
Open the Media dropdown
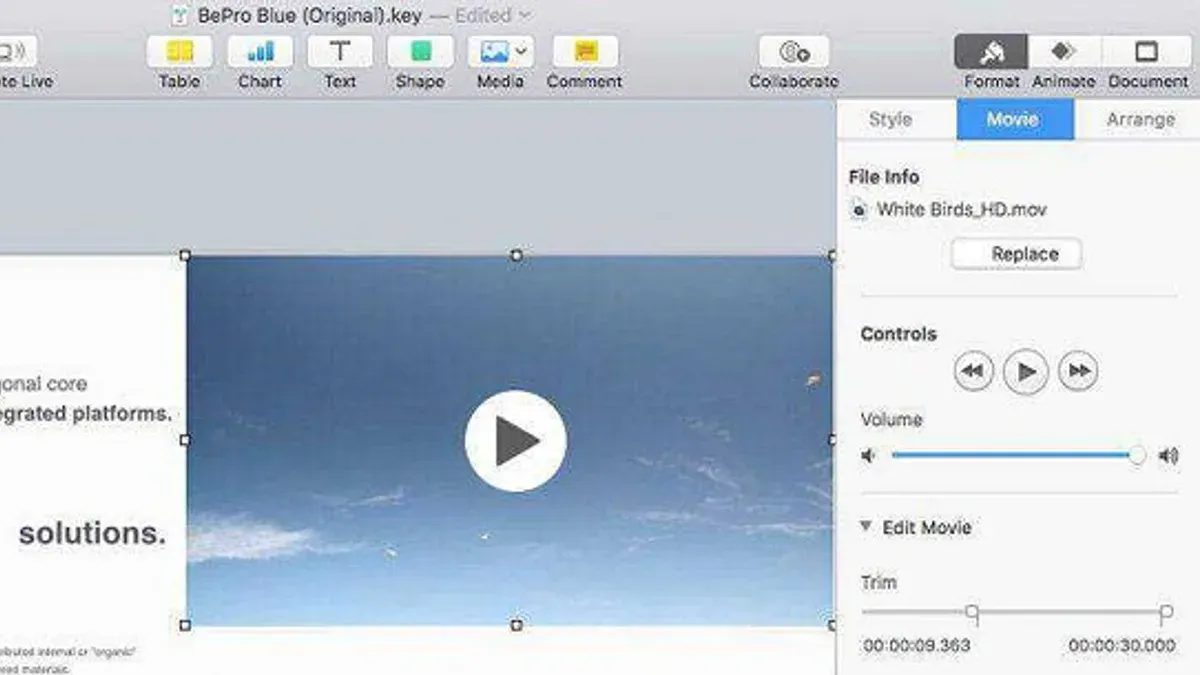[500, 52]
